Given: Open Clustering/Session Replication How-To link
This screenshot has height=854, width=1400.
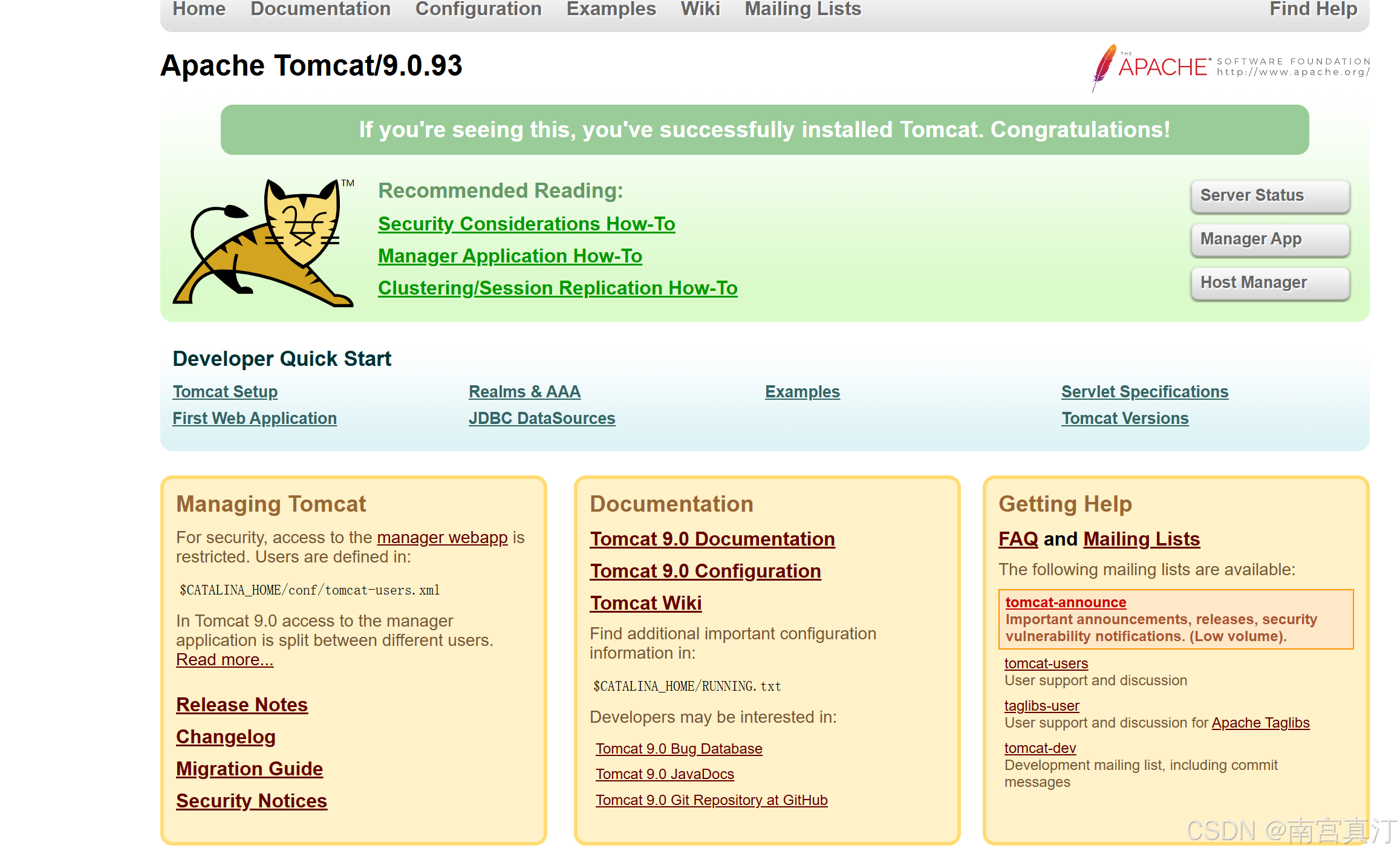Looking at the screenshot, I should pos(557,288).
